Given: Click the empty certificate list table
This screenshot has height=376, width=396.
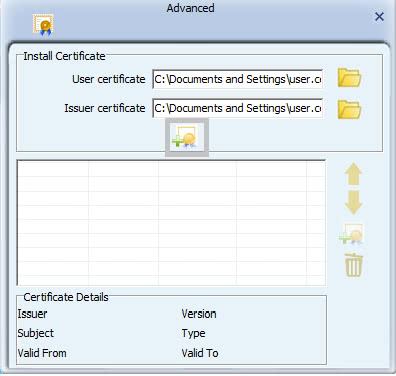Looking at the screenshot, I should tap(171, 223).
